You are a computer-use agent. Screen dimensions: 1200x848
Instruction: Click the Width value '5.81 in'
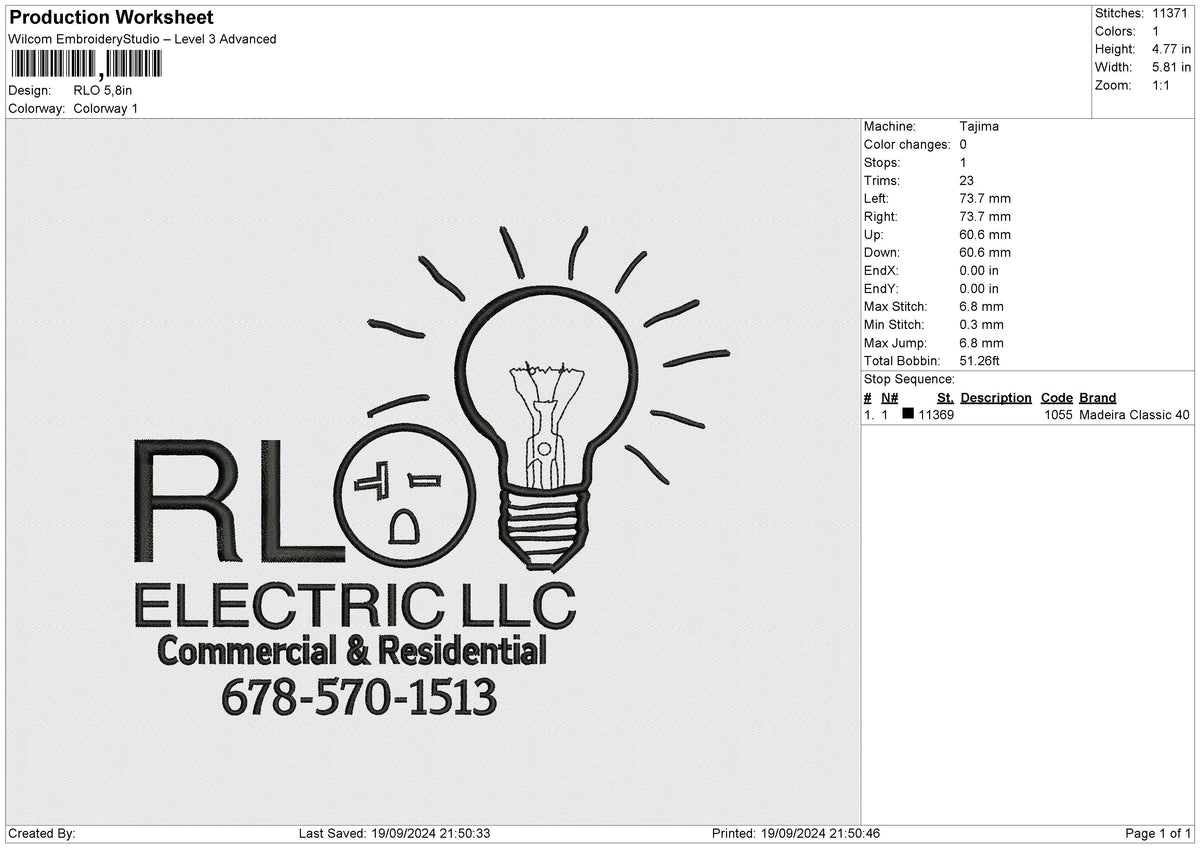[x=1171, y=67]
